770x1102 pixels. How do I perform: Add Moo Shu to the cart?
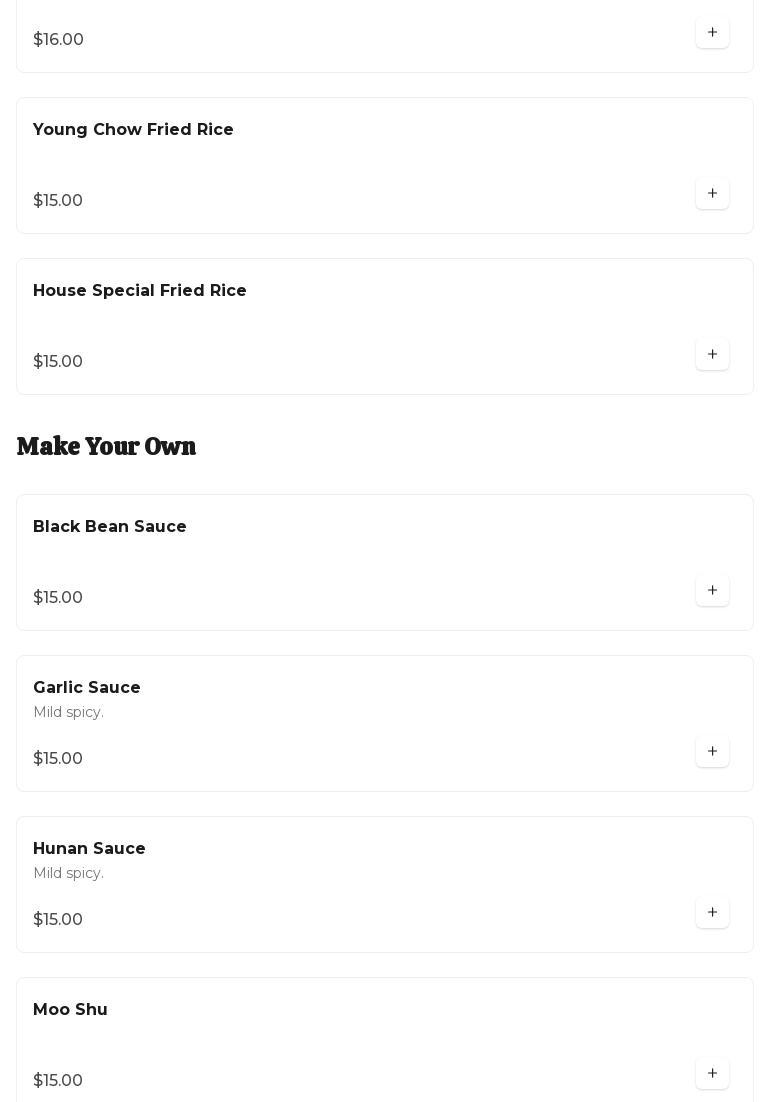[x=712, y=1074]
